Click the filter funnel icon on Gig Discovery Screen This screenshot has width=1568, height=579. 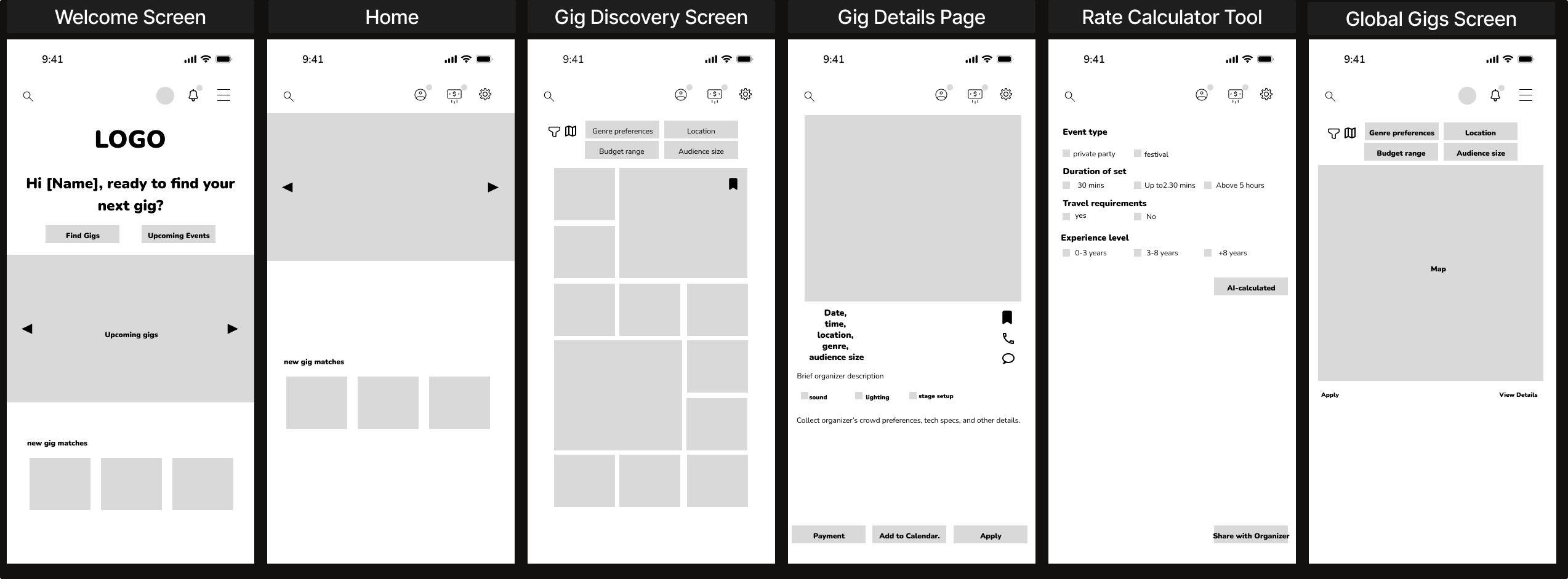click(x=554, y=132)
